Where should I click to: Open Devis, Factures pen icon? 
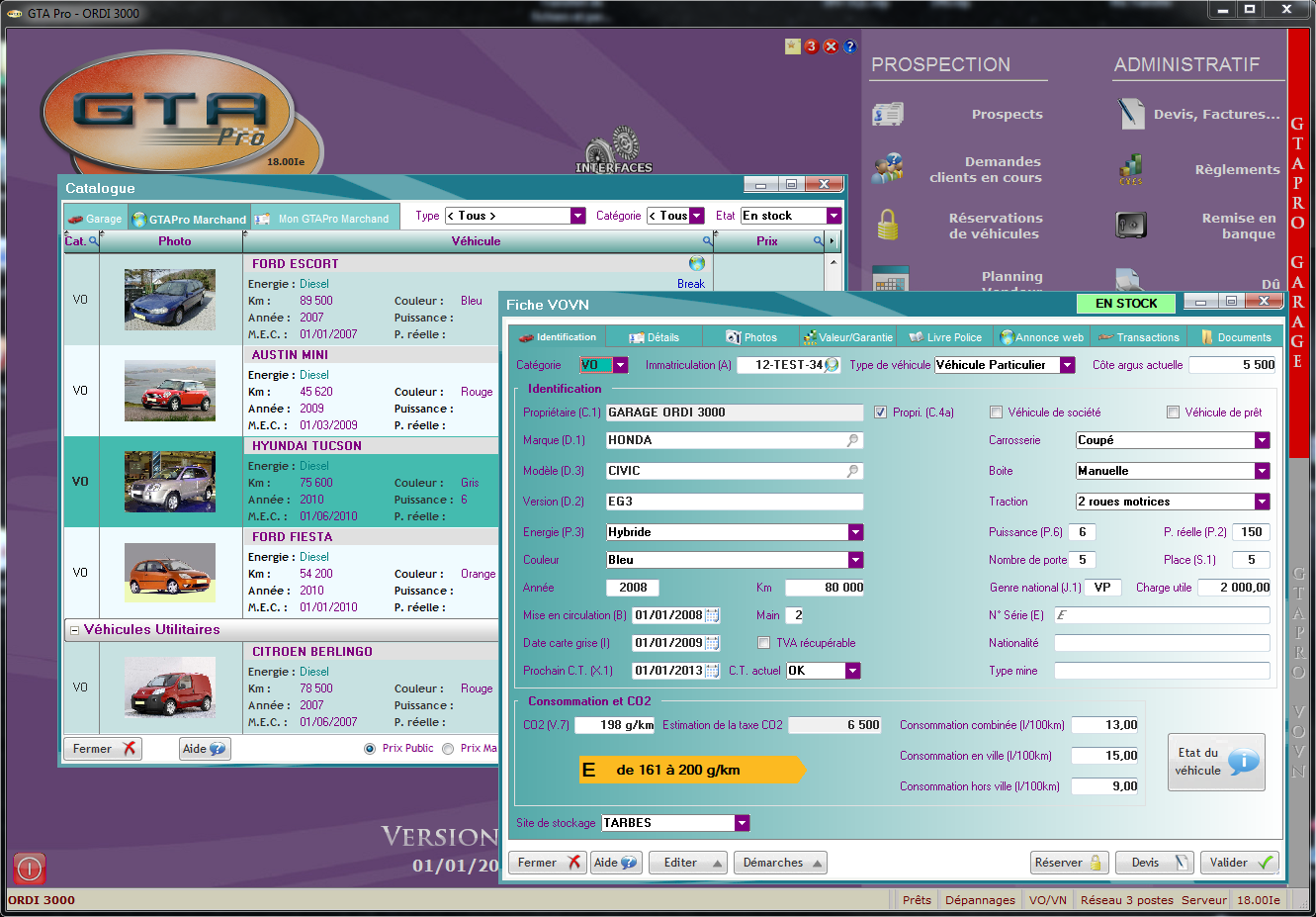click(x=1131, y=114)
